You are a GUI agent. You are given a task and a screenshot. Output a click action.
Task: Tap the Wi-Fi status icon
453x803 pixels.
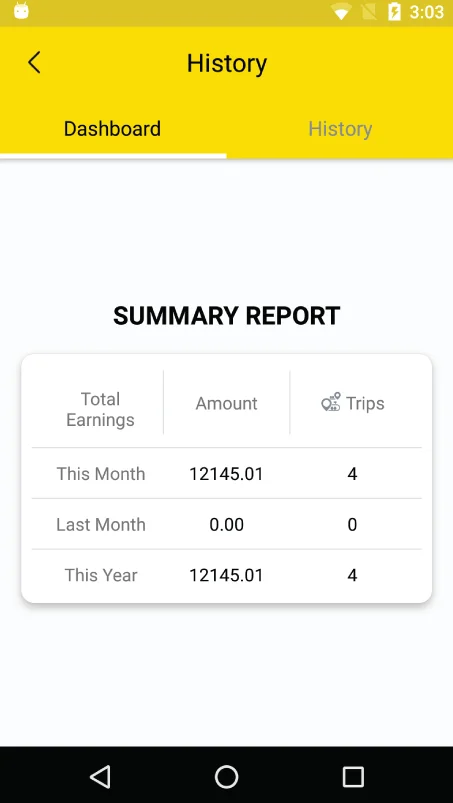coord(341,12)
